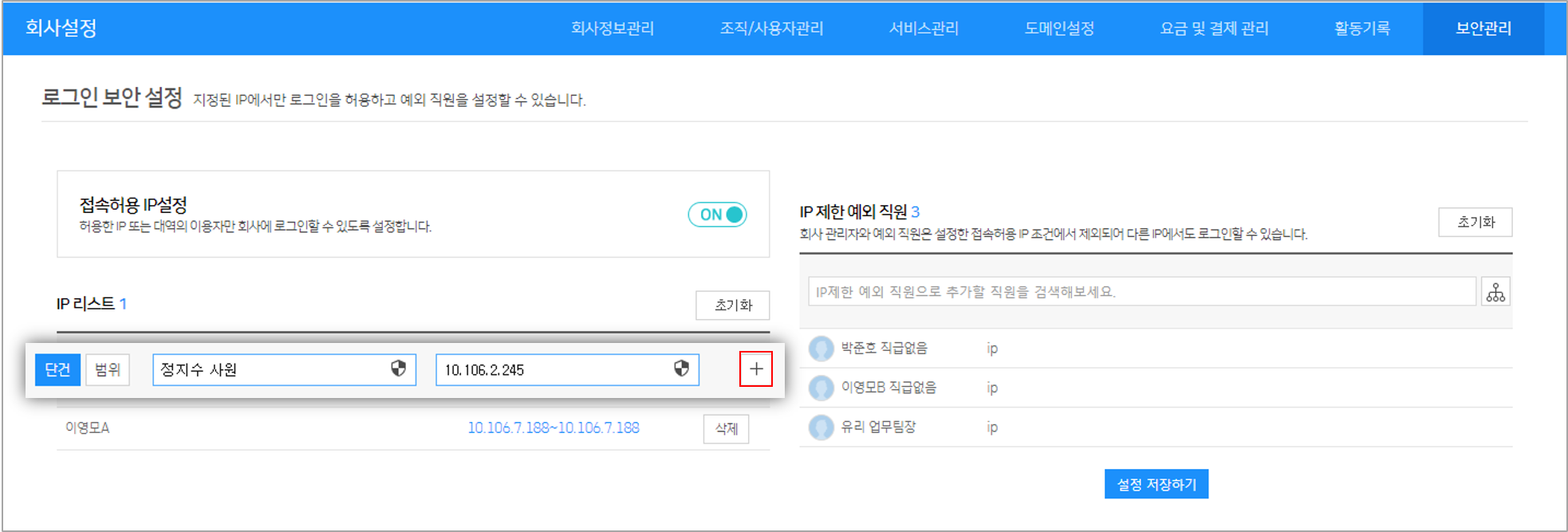Reset the IP 리스트 with 초기화

click(732, 305)
